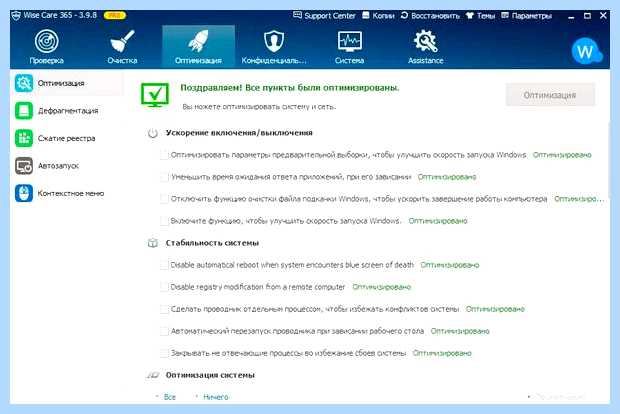The image size is (620, 414).
Task: Click the PRO badge in title bar
Action: tap(115, 15)
